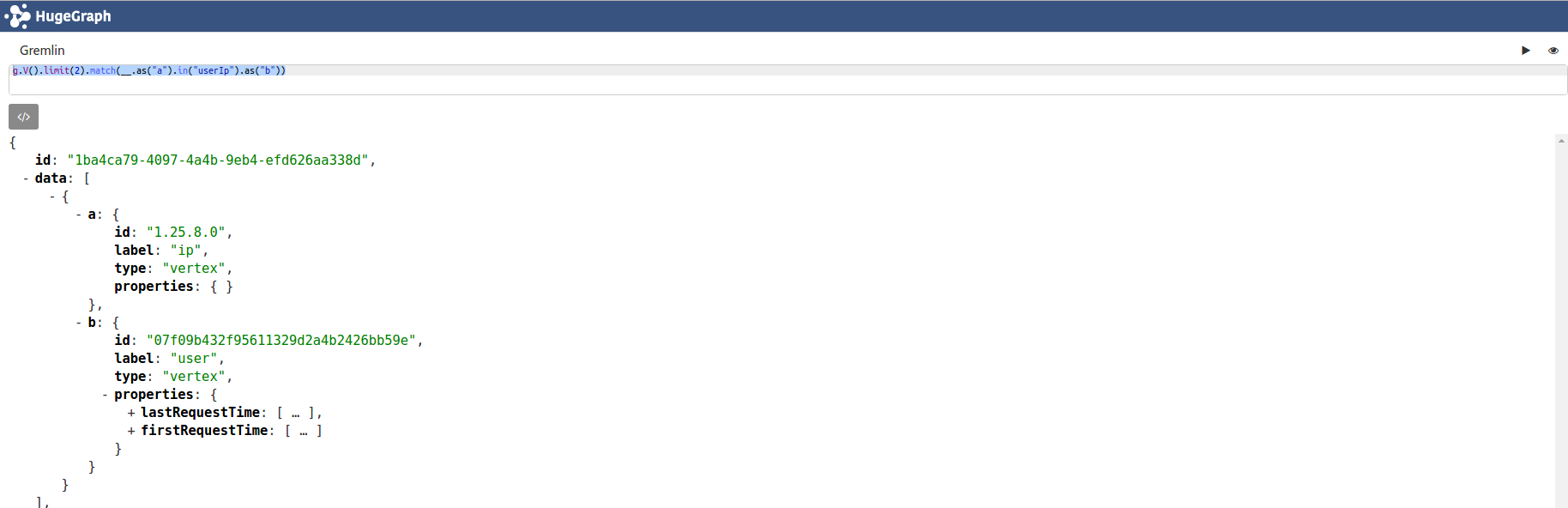Collapse the 'b' vertex object

[x=79, y=323]
